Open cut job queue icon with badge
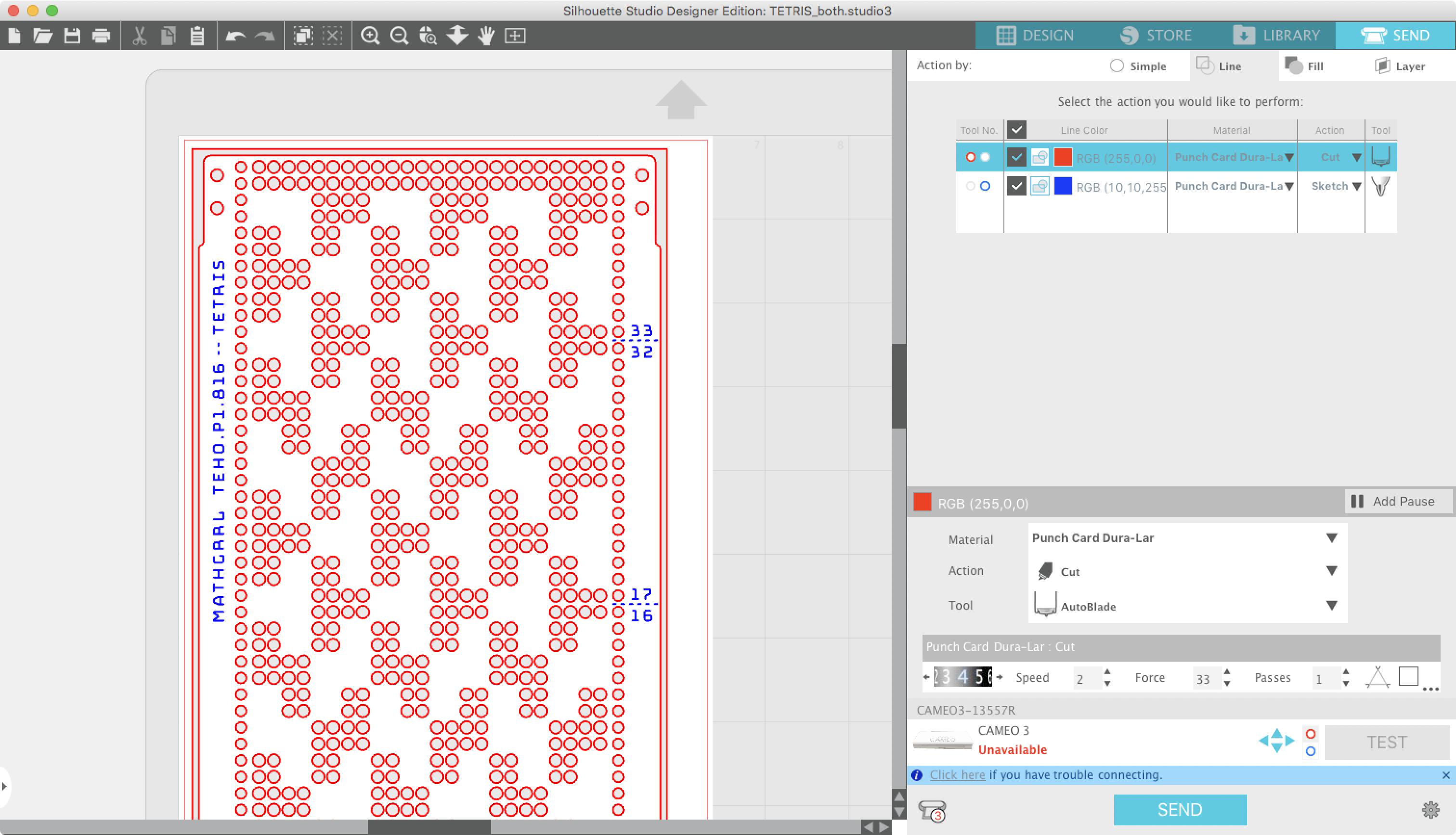 pyautogui.click(x=932, y=811)
